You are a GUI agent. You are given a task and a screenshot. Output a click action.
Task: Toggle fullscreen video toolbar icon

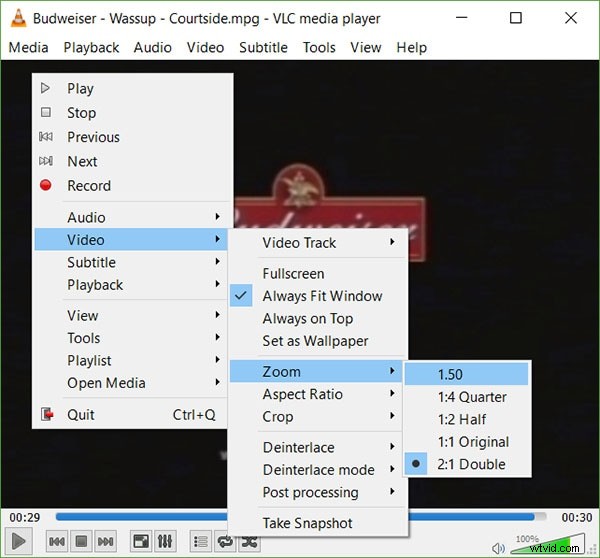tap(141, 541)
